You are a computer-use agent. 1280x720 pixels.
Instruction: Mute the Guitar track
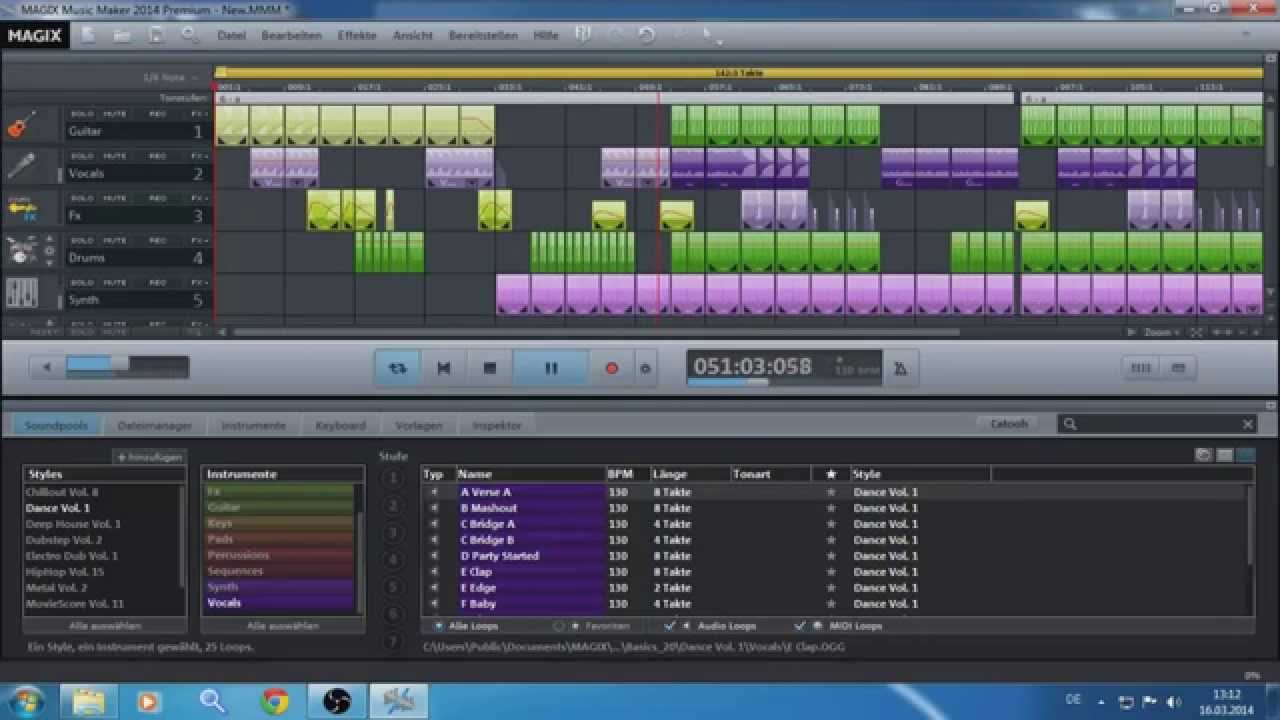(115, 114)
